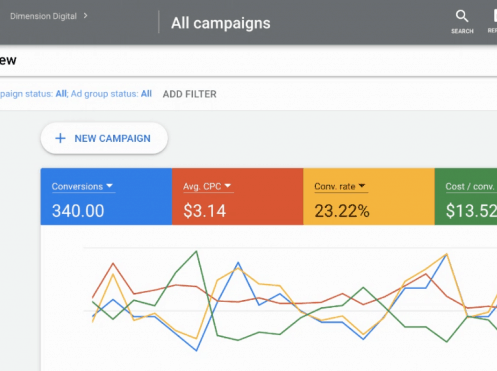This screenshot has height=371, width=497.
Task: Open the Dimension Digital account breadcrumb
Action: 43,16
